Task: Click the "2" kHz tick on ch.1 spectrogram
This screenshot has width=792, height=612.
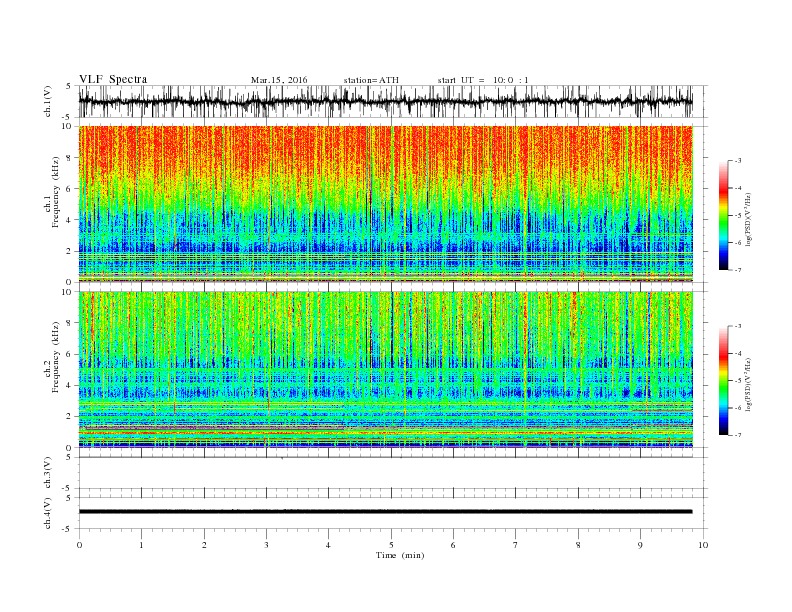Action: pos(69,251)
